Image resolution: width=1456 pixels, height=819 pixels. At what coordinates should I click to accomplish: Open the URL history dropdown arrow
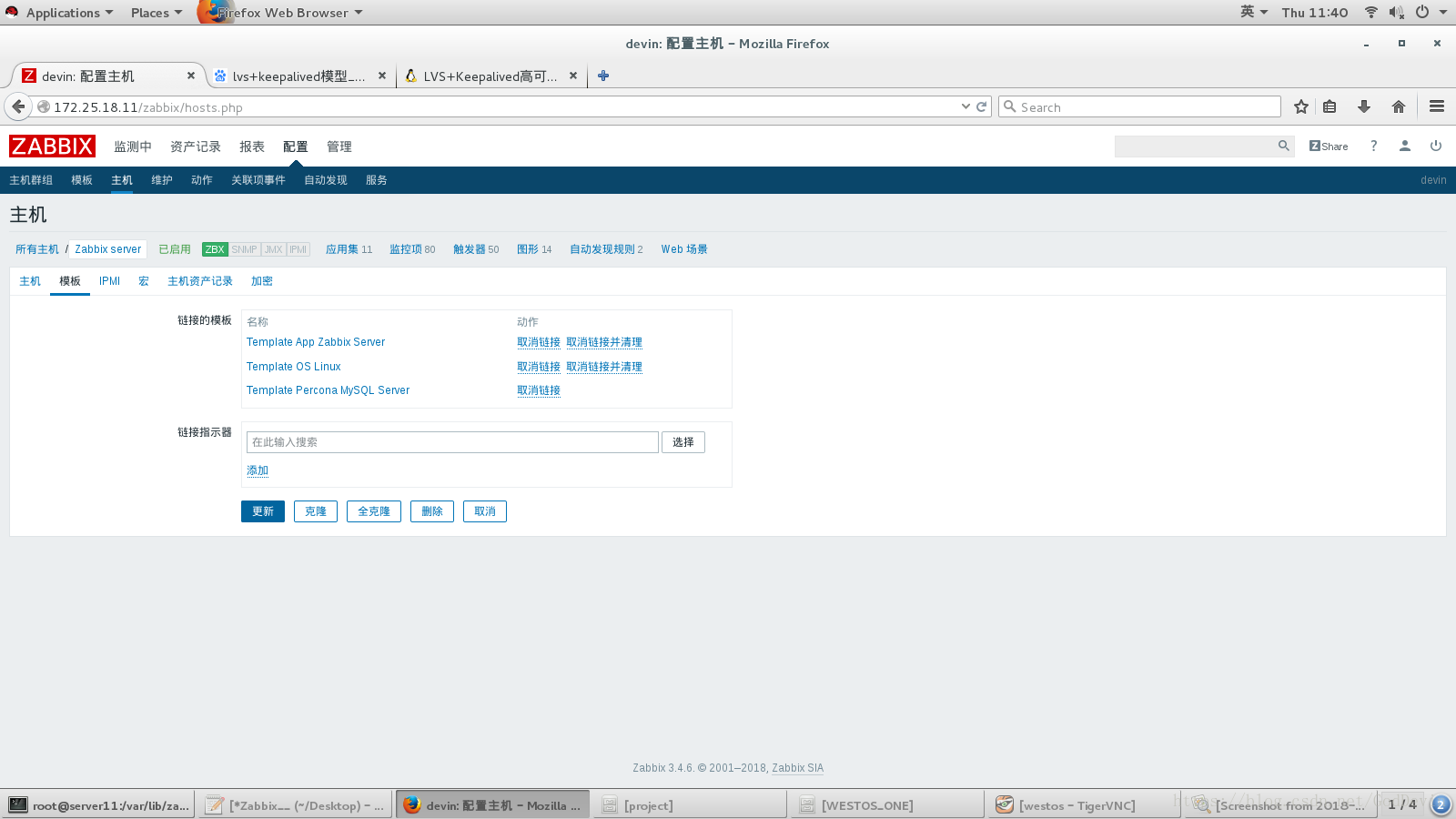(x=966, y=106)
